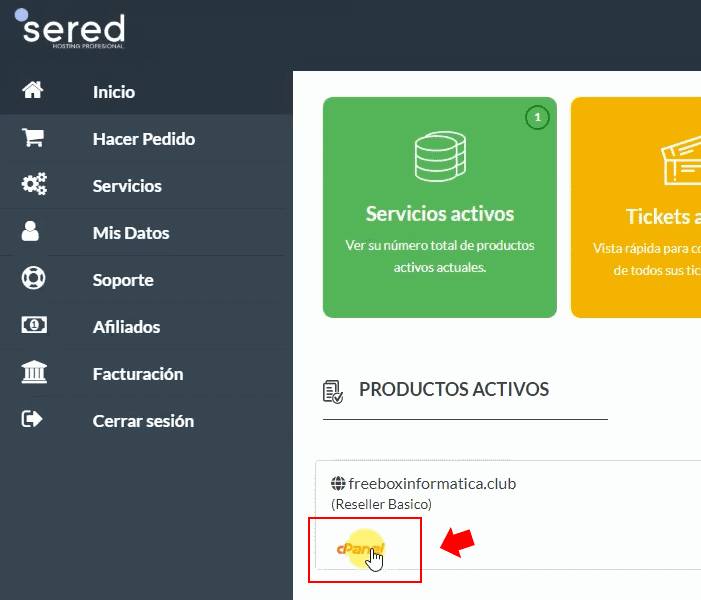
Task: Open the Tickets card heading
Action: (x=662, y=217)
